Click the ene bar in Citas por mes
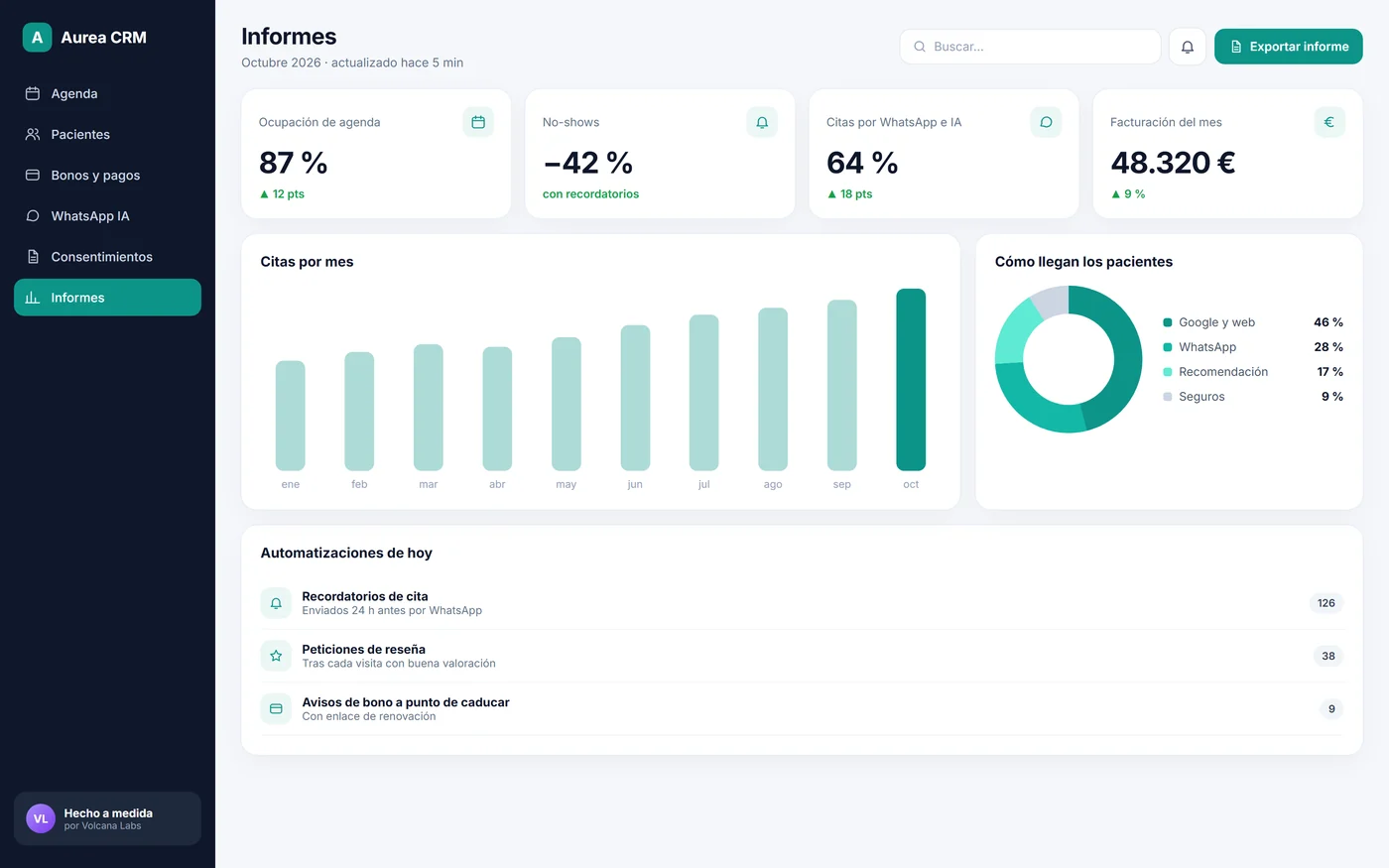 tap(290, 416)
